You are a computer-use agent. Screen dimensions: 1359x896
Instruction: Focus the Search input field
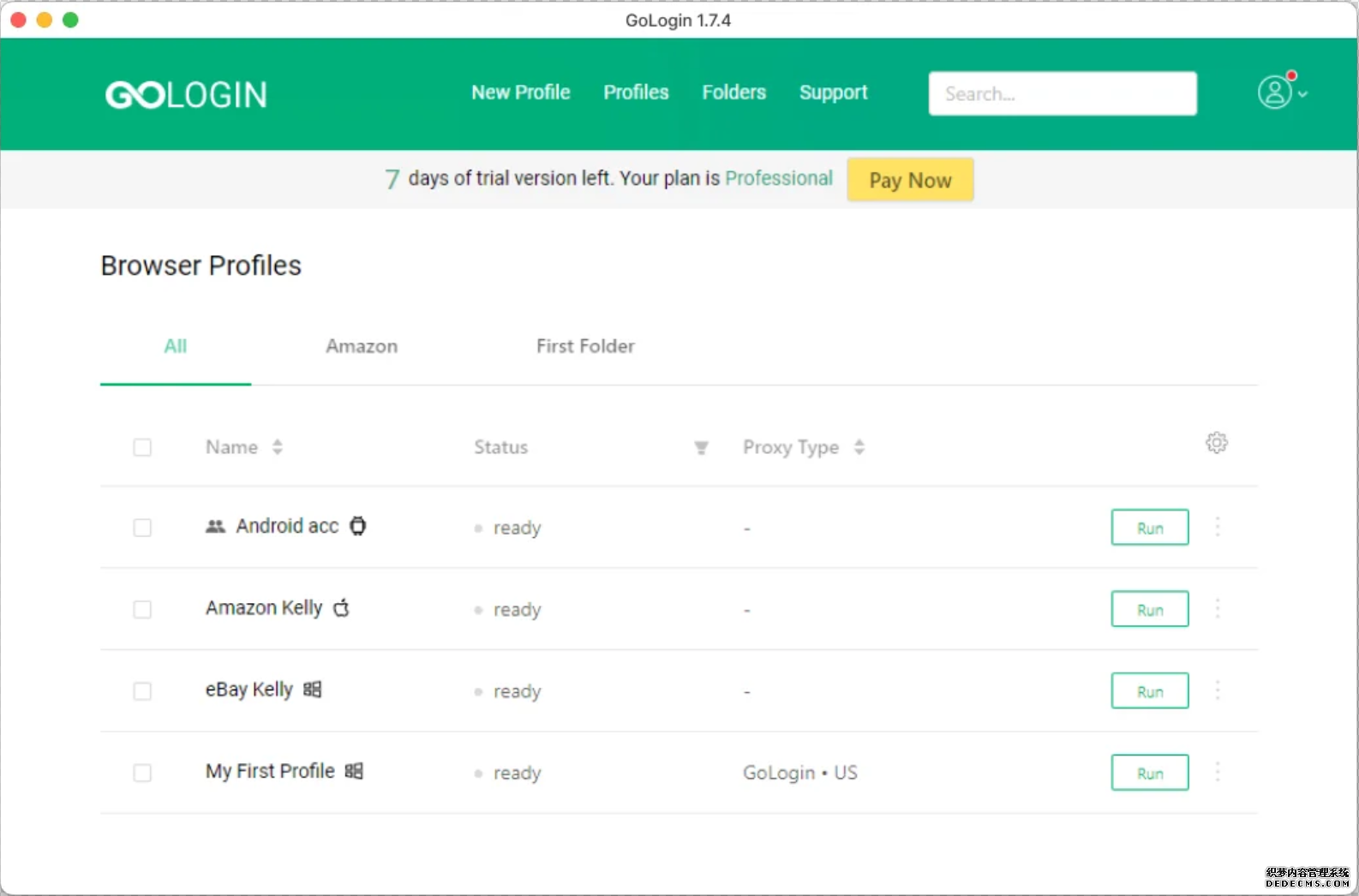tap(1062, 93)
